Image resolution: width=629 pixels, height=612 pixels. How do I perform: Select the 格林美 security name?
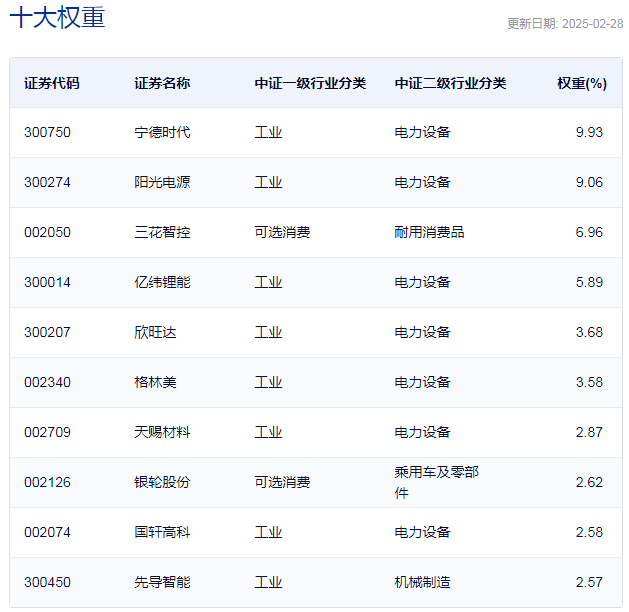pos(155,382)
